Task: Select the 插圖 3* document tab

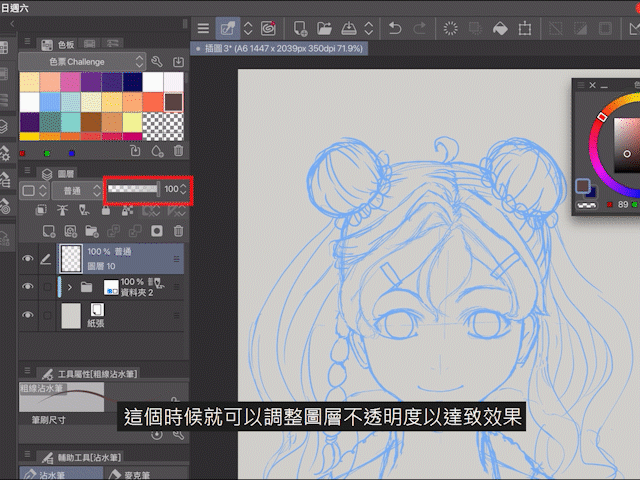Action: [280, 49]
